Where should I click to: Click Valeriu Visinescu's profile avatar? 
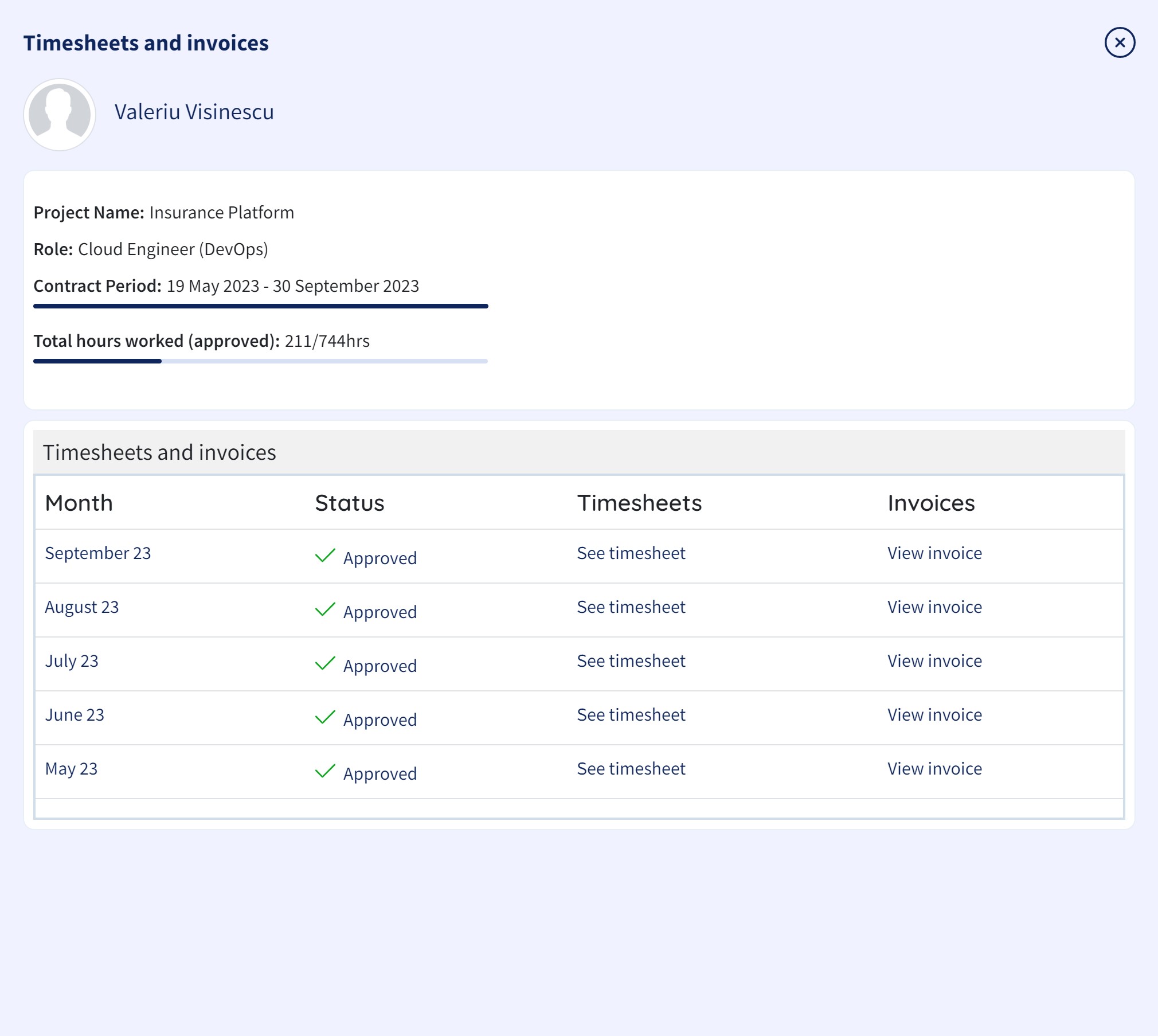[x=60, y=115]
